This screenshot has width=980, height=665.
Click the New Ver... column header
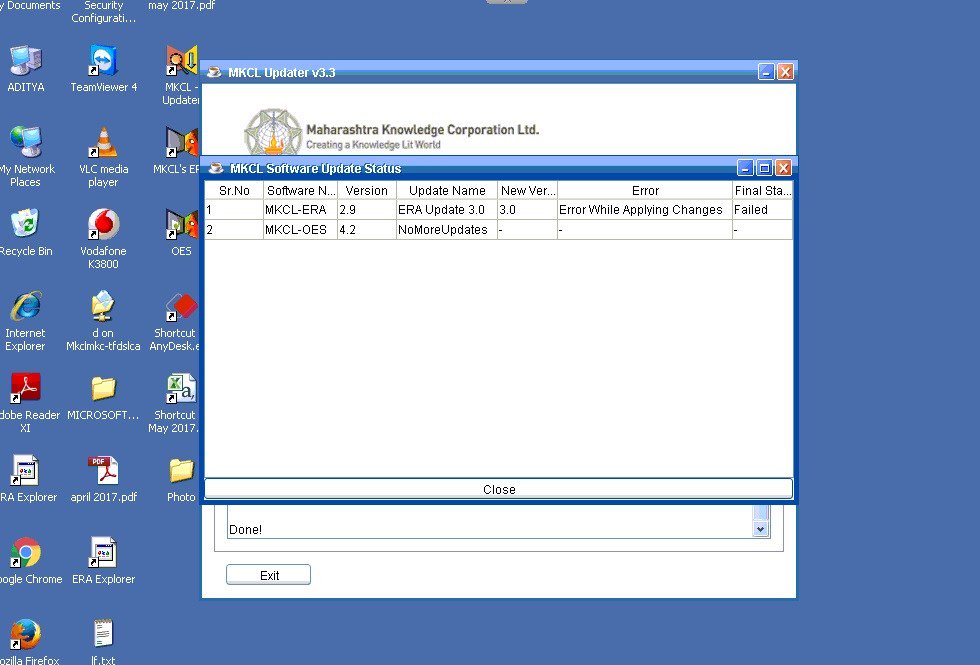pyautogui.click(x=528, y=191)
